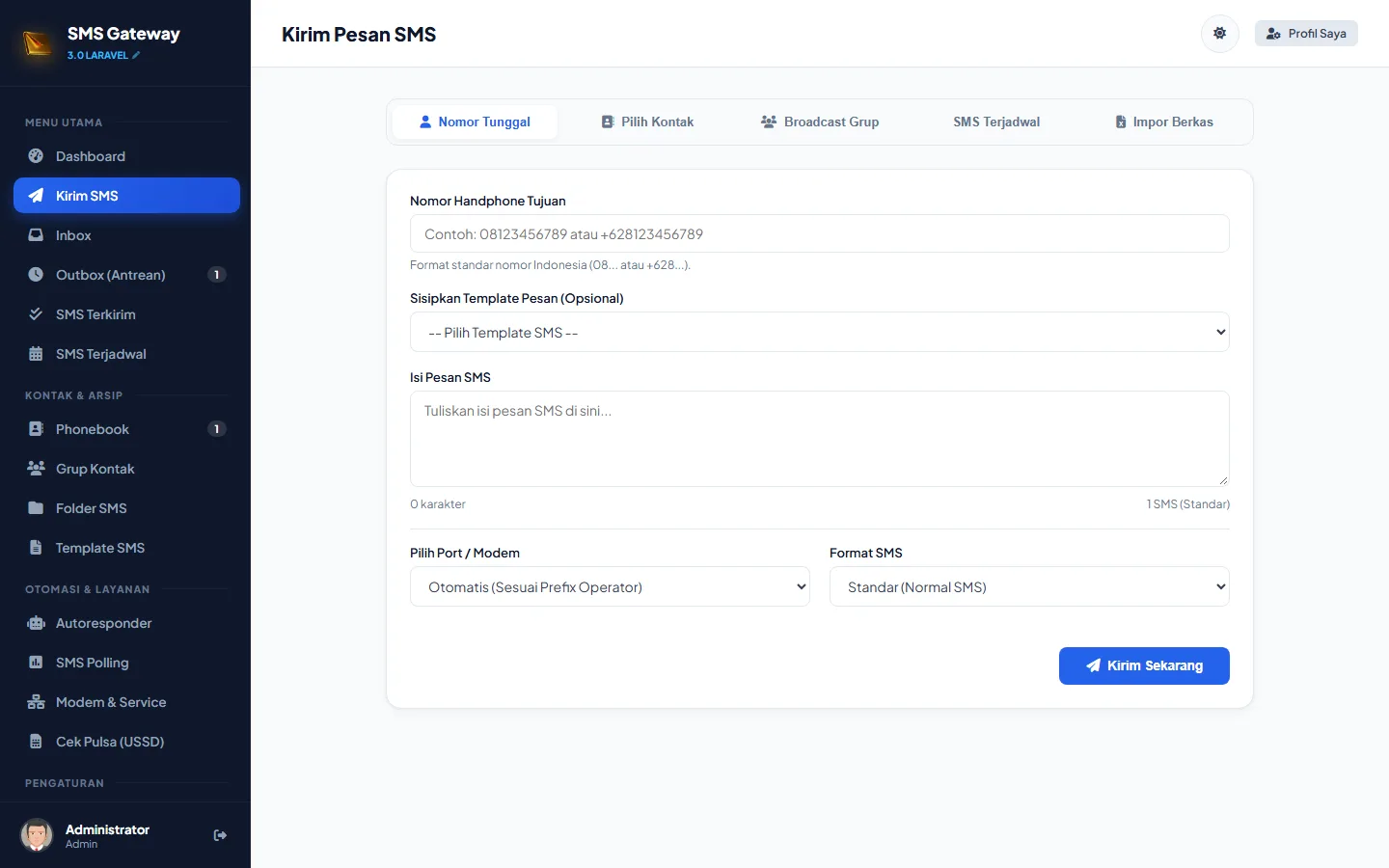Open Dashboard via its gauge icon

coord(36,156)
